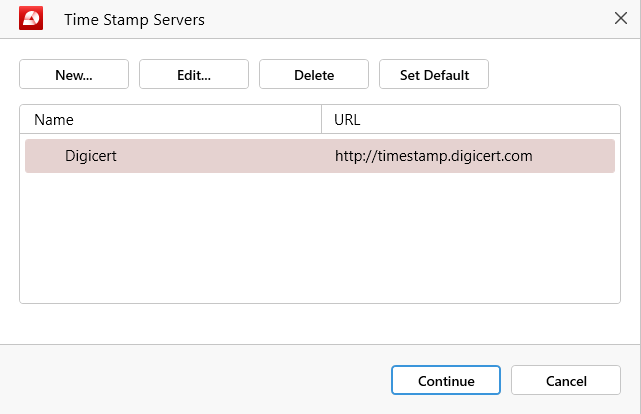Select the Digicert server name
Viewport: 641px width, 414px height.
click(90, 156)
